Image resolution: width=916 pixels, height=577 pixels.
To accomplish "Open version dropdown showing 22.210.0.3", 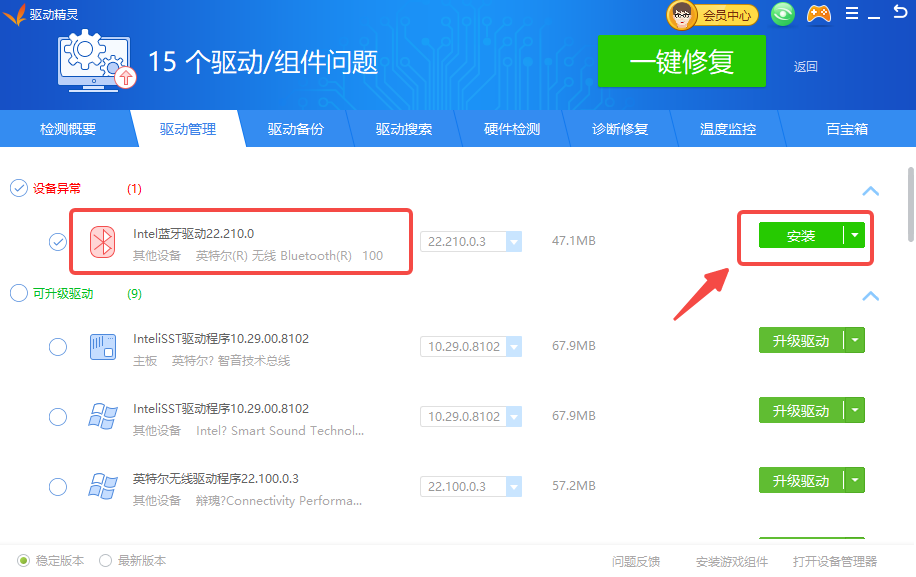I will (x=513, y=242).
